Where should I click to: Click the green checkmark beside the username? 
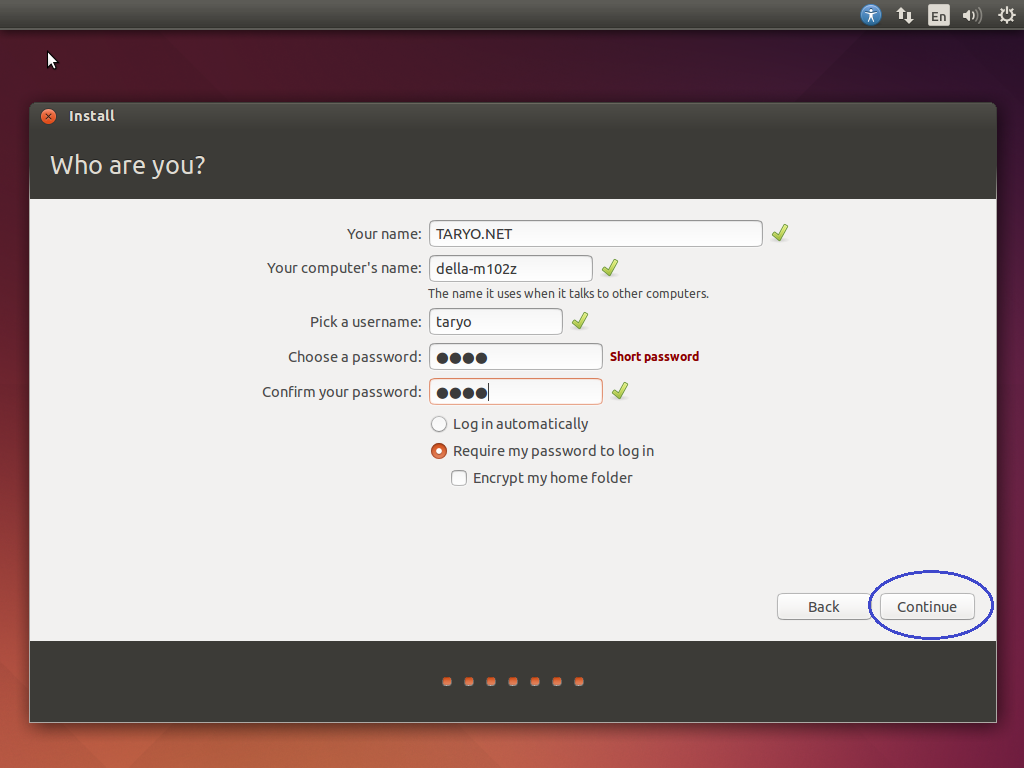tap(578, 320)
